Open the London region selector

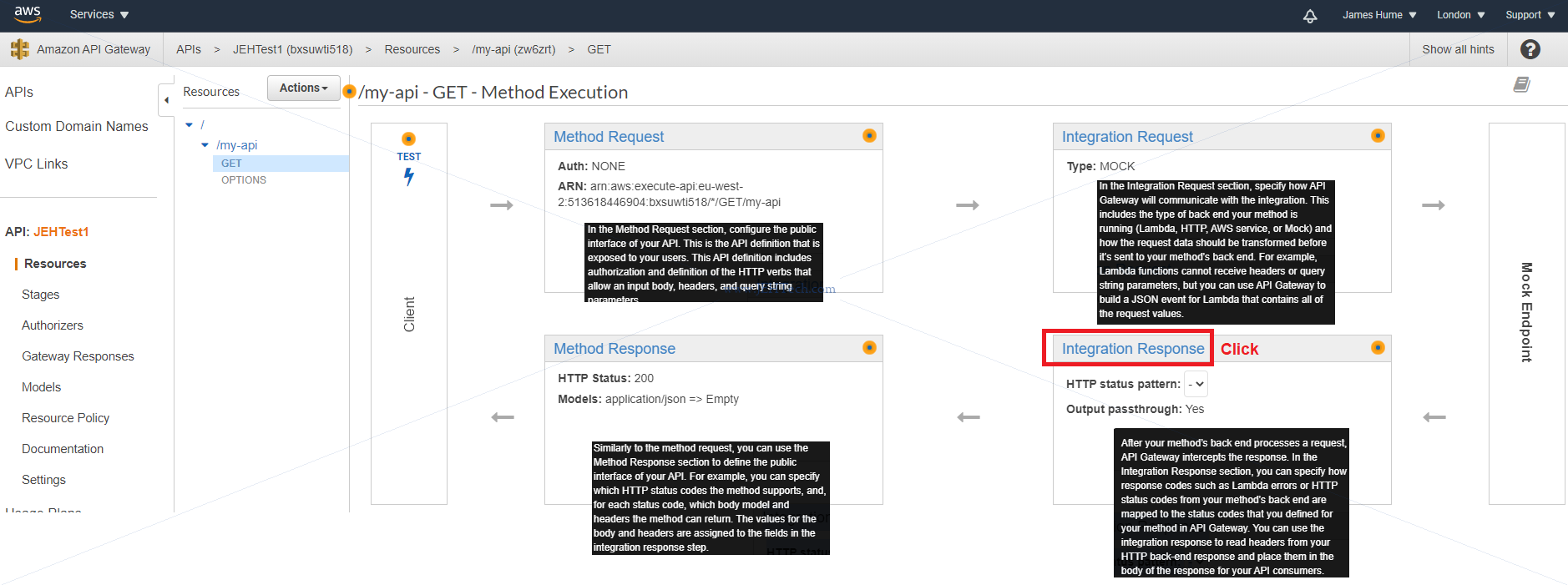(x=1460, y=15)
